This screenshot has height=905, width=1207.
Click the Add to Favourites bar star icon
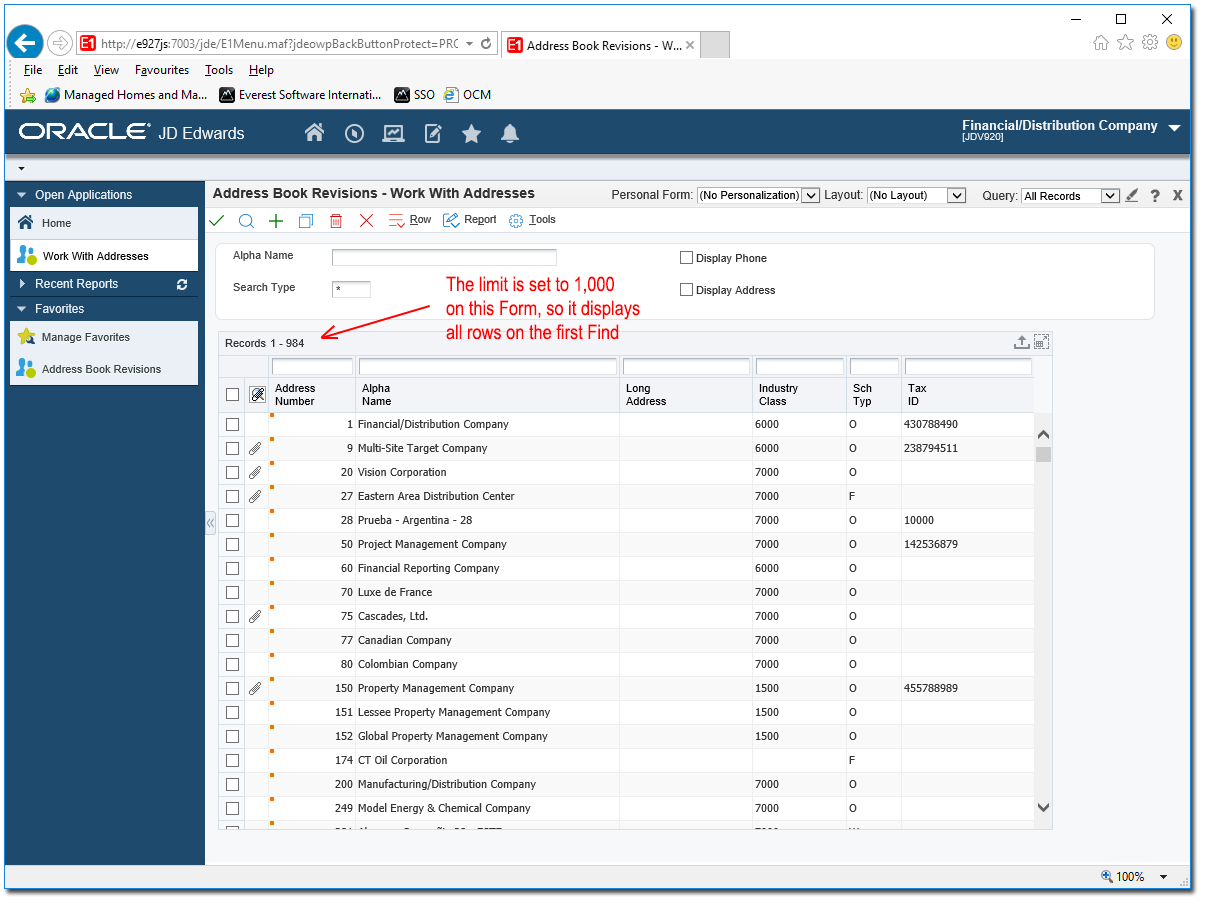[x=28, y=95]
